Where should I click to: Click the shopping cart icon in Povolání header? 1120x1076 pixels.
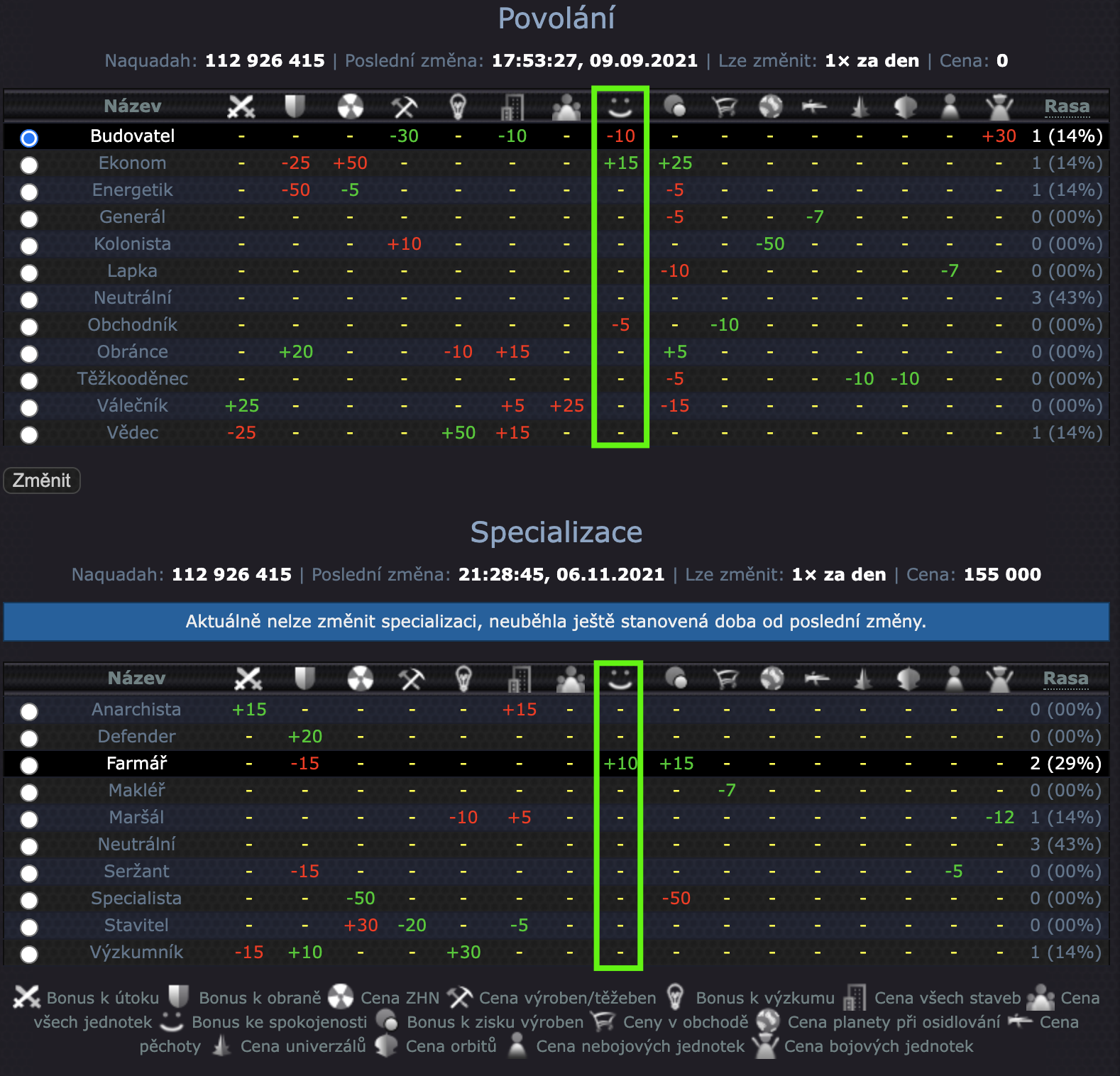click(724, 106)
